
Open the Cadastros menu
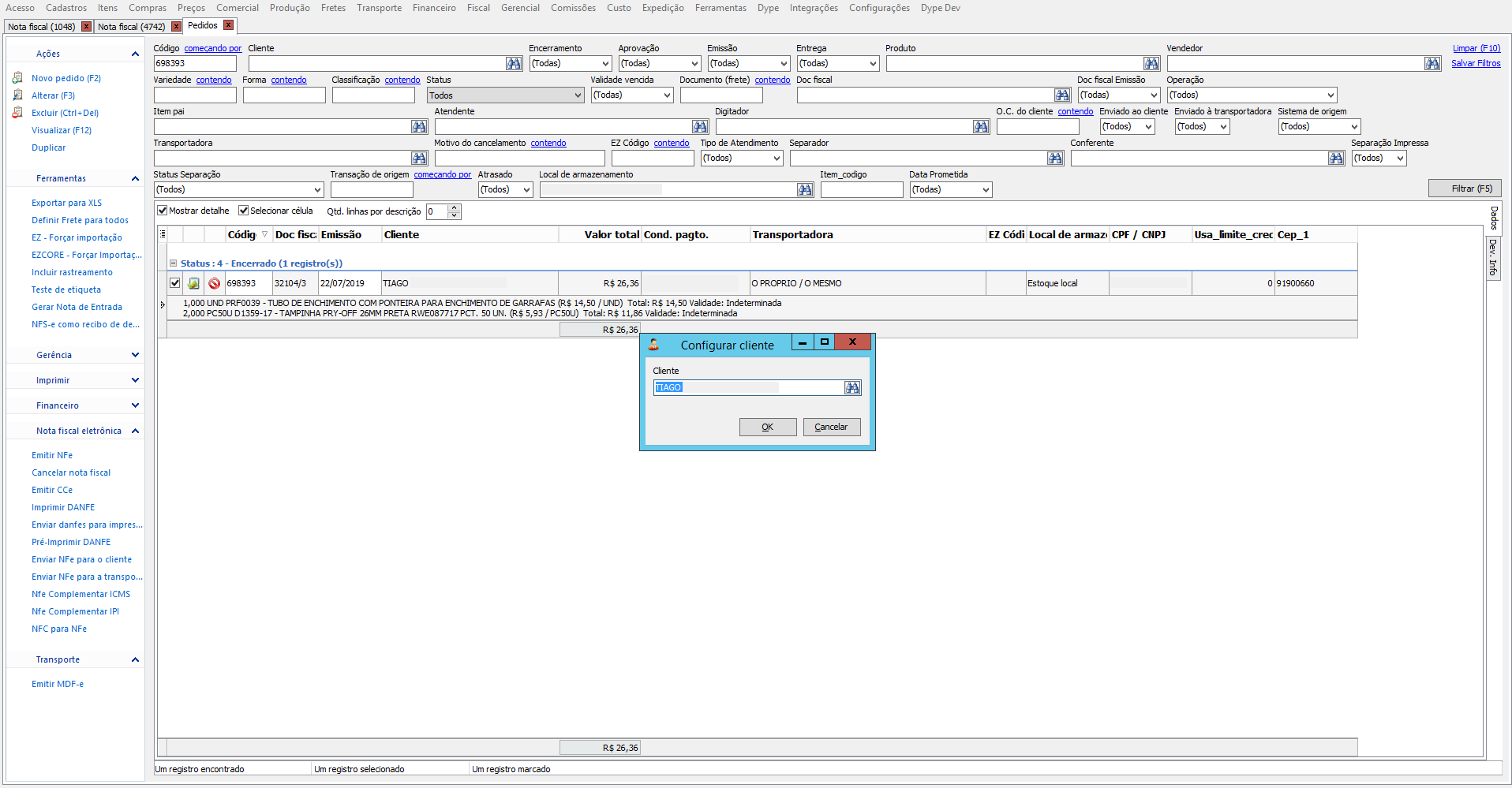[66, 8]
